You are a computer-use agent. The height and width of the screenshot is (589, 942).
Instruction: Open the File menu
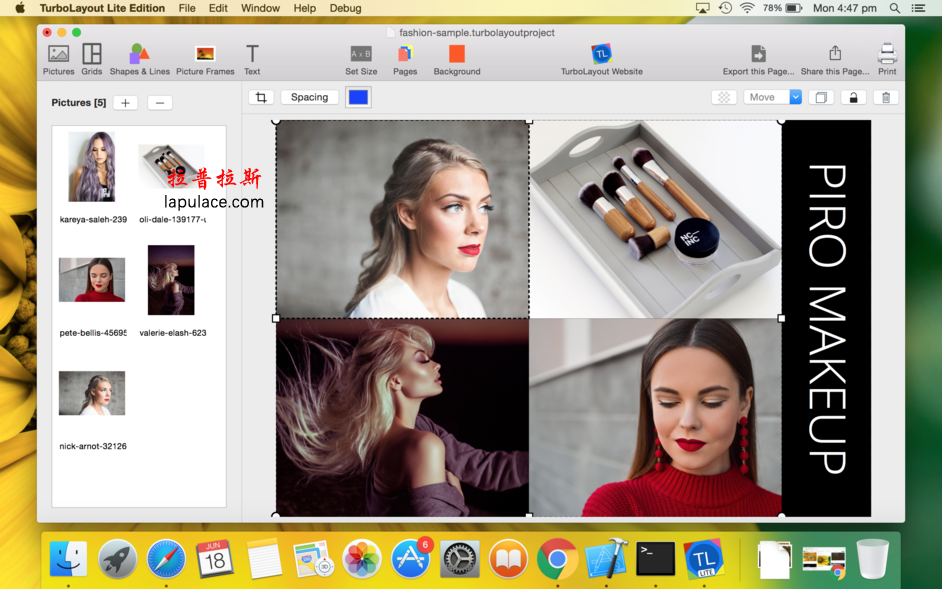[x=187, y=8]
